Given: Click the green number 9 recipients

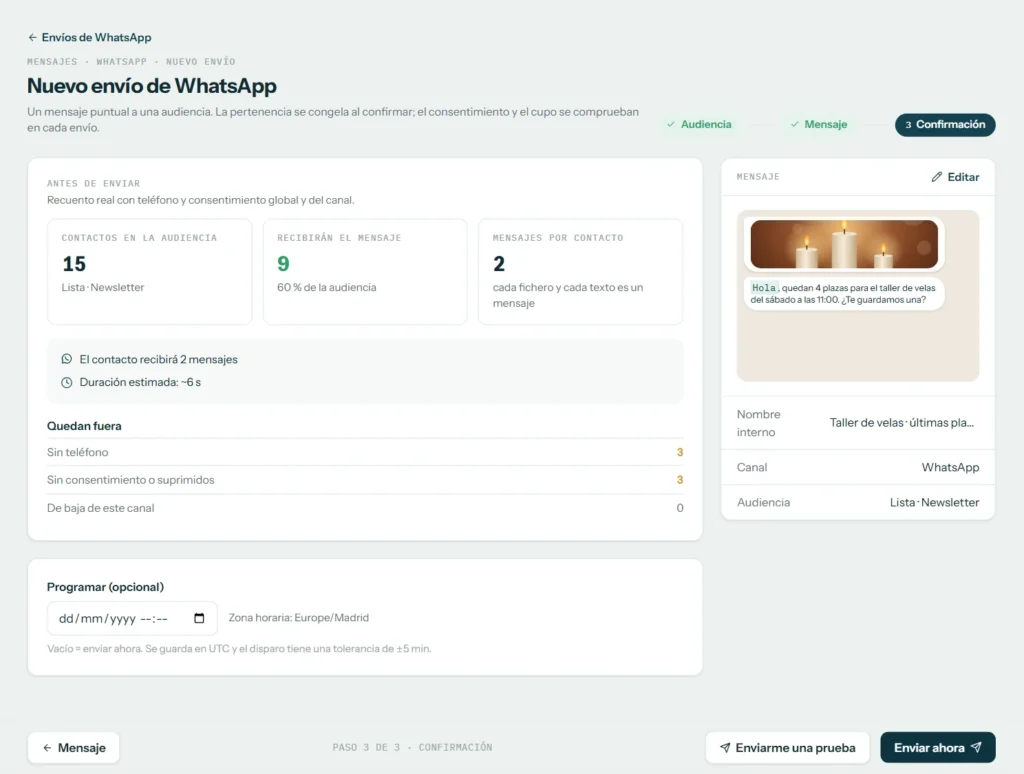Looking at the screenshot, I should coord(283,264).
